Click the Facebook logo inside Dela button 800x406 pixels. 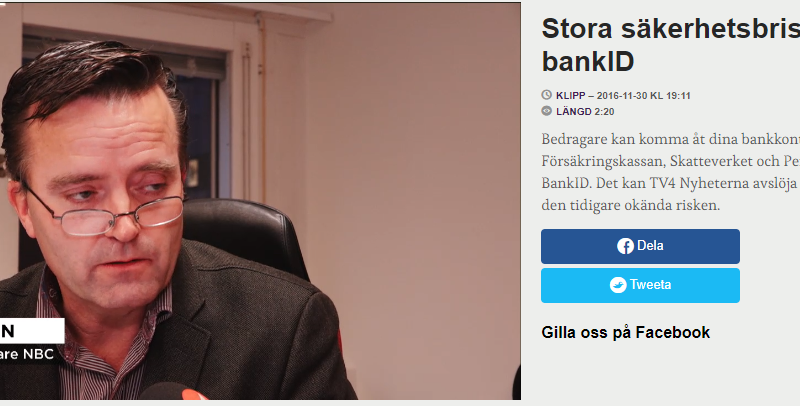pos(625,246)
